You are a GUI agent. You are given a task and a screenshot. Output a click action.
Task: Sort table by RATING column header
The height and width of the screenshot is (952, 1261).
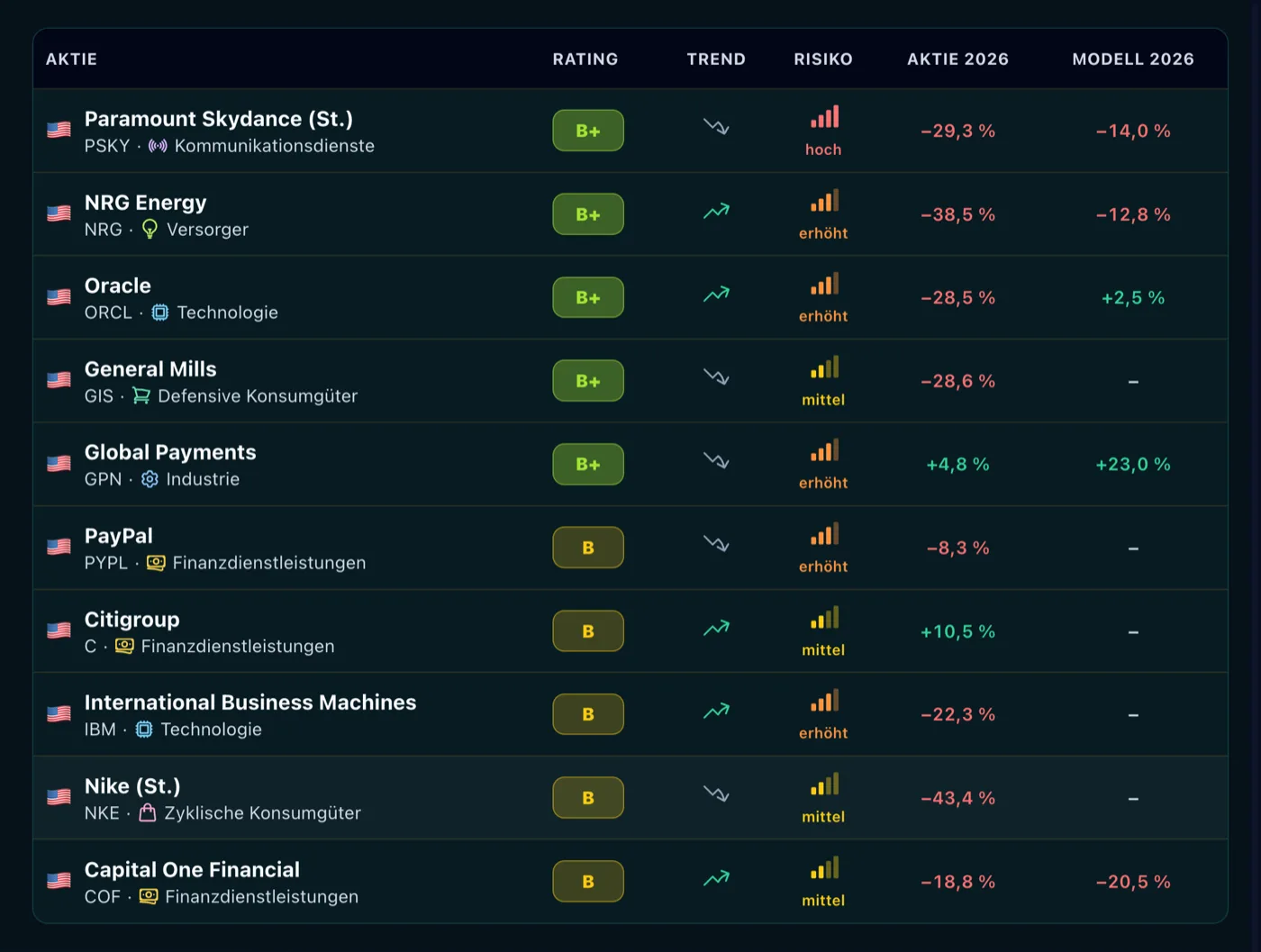click(585, 59)
